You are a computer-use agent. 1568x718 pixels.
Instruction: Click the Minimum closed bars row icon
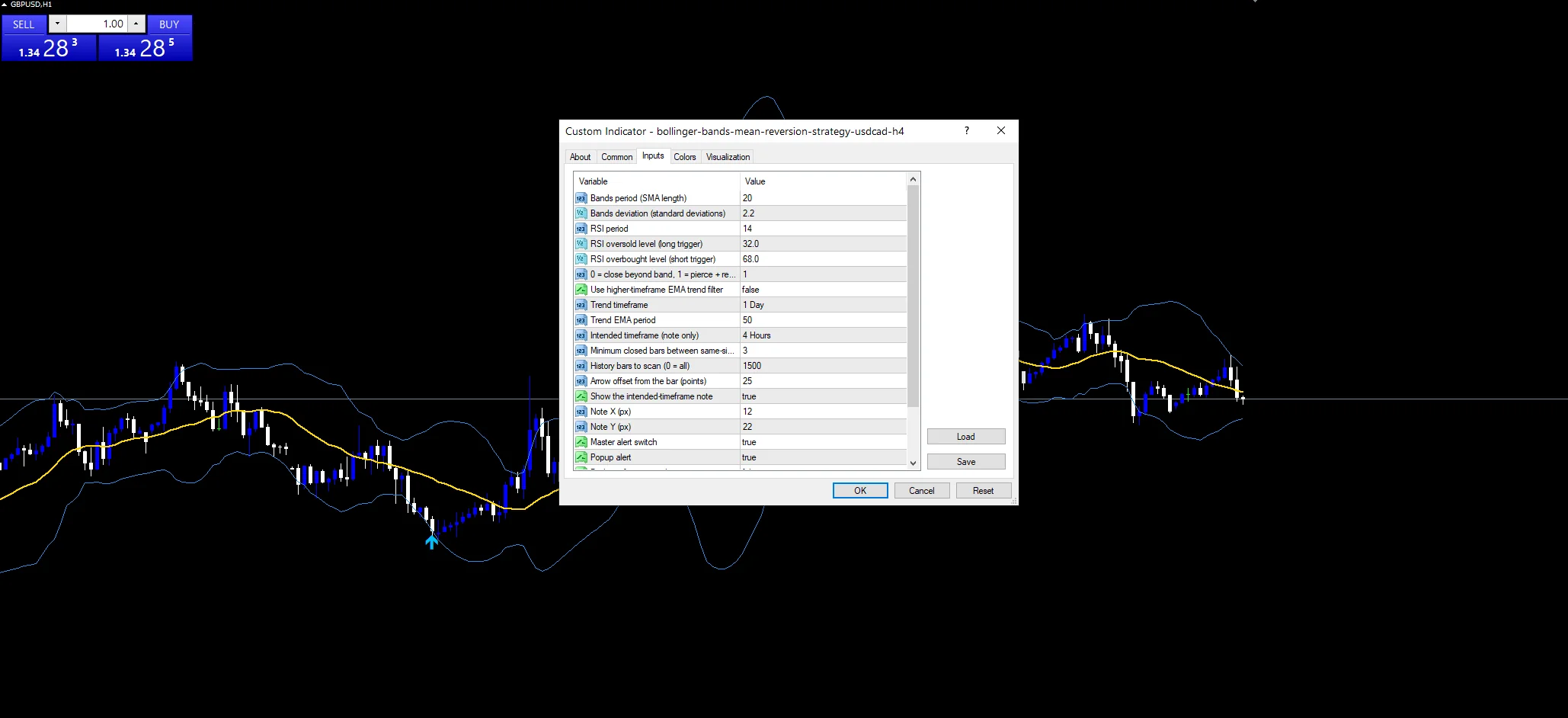581,351
